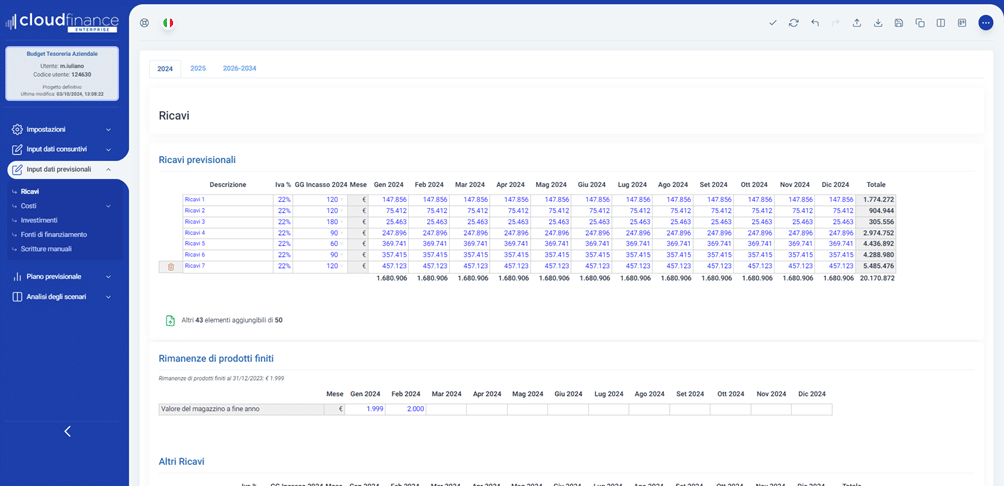
Task: Open Scritture manuali in the sidebar
Action: point(46,248)
